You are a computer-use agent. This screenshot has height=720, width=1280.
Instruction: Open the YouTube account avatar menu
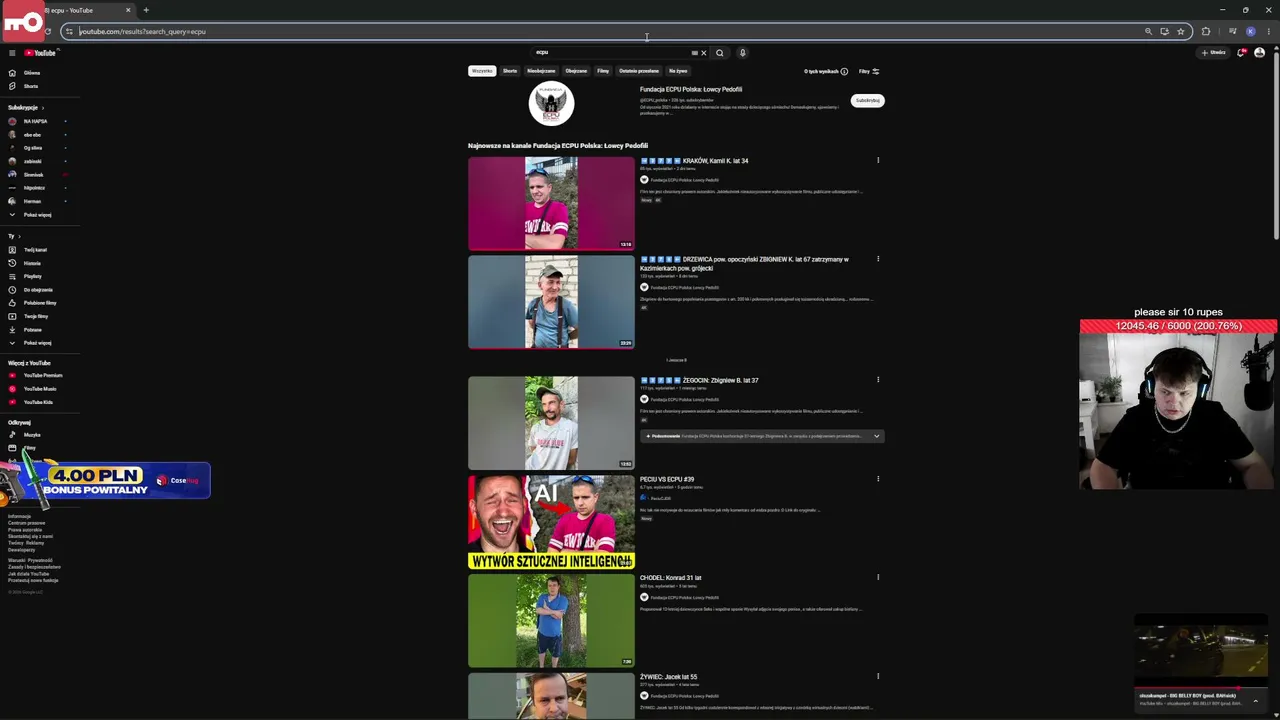1259,53
